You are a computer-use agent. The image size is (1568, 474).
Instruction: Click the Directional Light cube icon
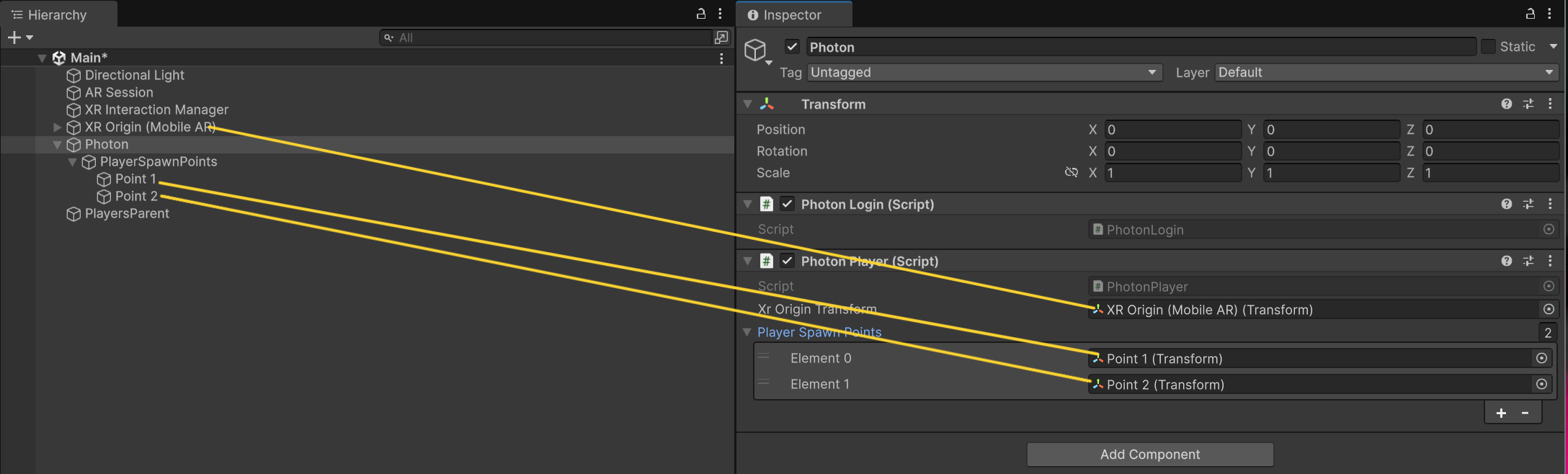[73, 76]
